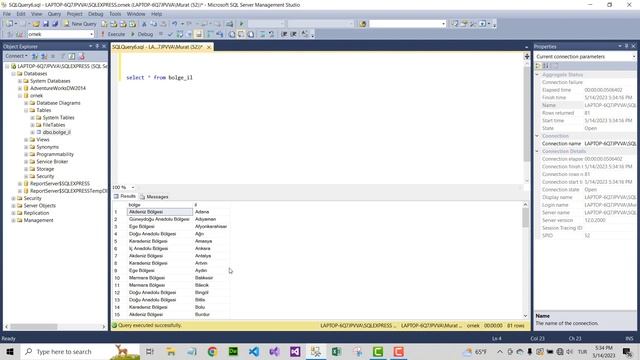Screen dimensions: 640x360
Task: Click the Specify Values for Template Parameters icon
Action: pyautogui.click(x=304, y=34)
